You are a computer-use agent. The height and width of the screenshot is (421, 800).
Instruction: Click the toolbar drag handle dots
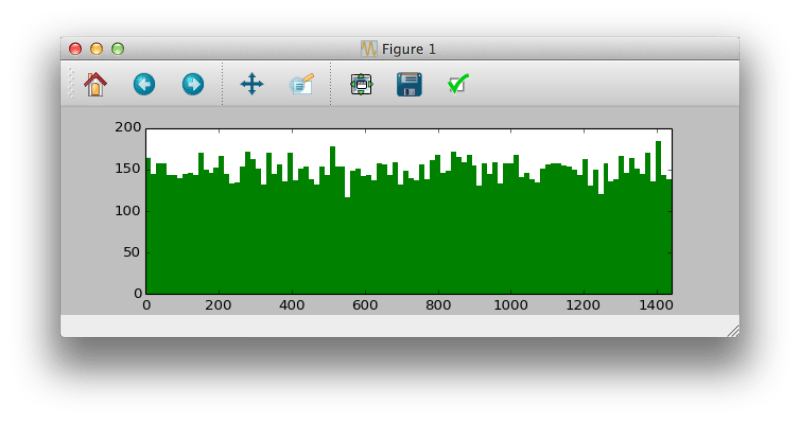click(71, 84)
